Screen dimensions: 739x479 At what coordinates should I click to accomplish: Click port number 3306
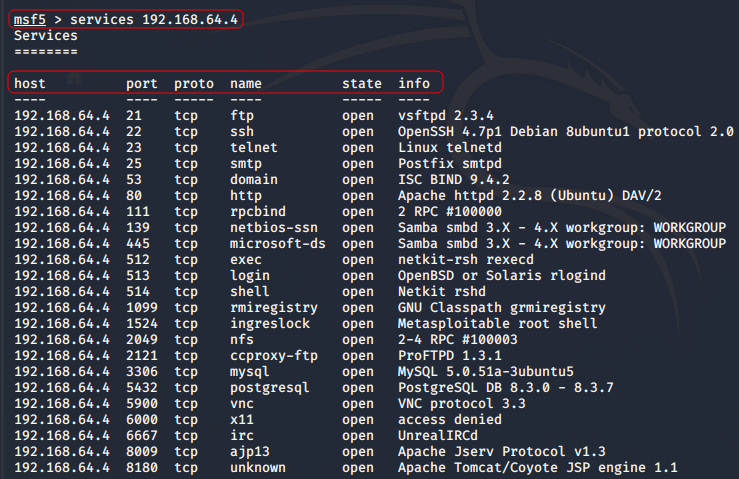pos(142,372)
